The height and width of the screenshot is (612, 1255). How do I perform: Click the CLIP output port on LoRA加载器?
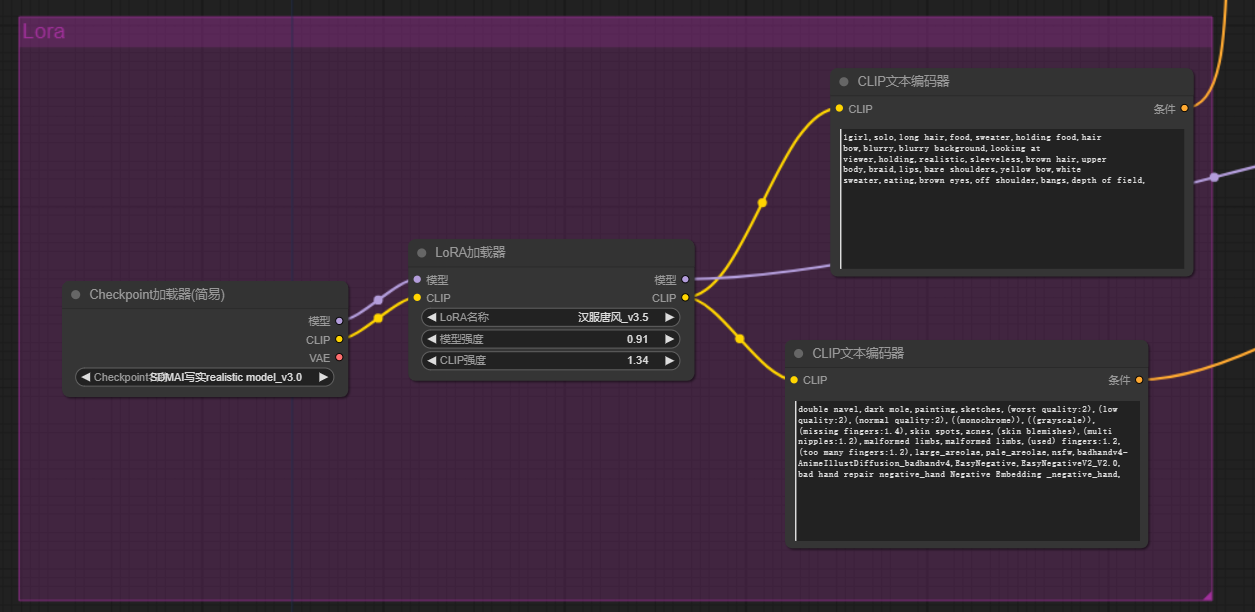pos(684,298)
